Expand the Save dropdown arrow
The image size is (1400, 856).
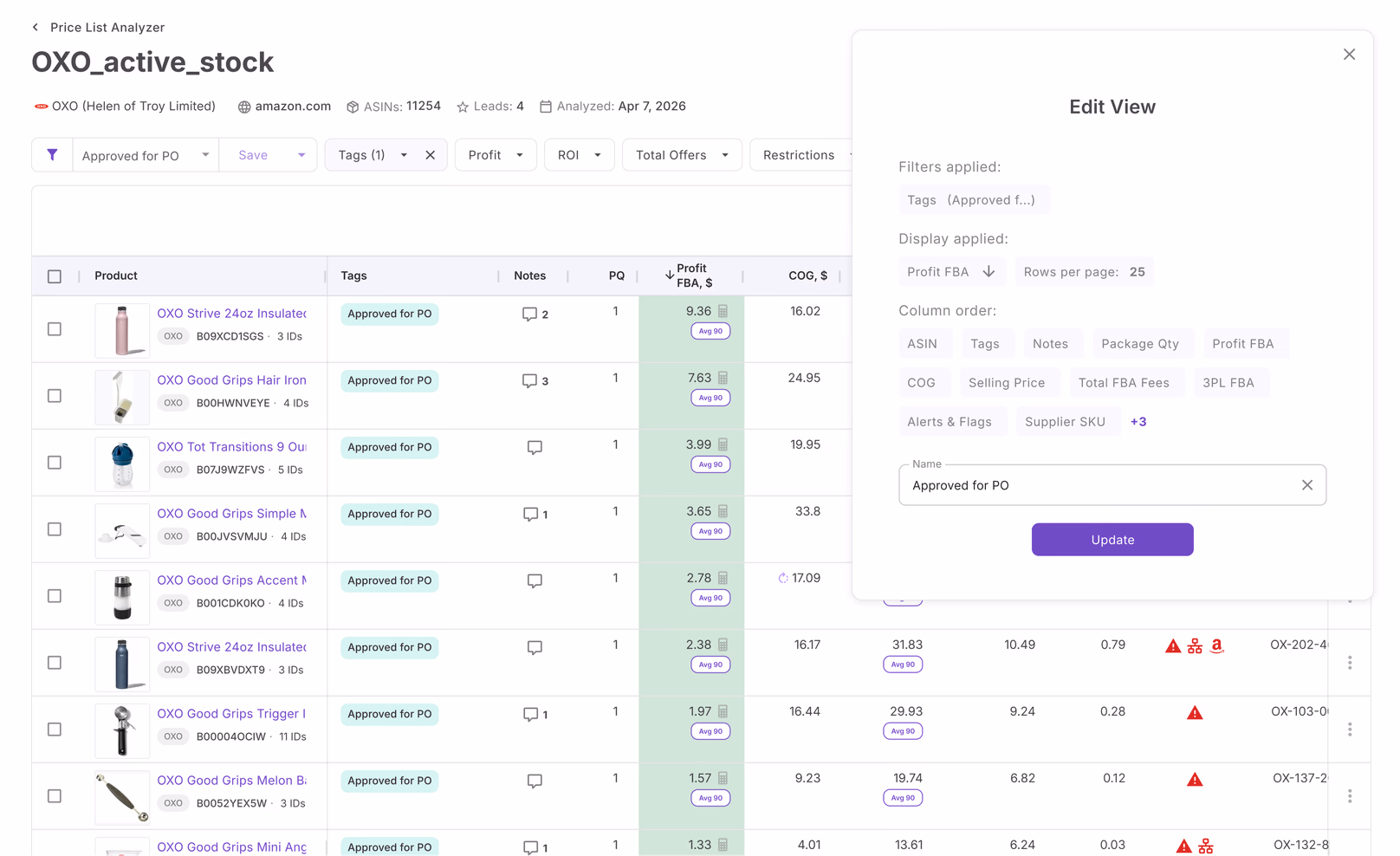coord(301,155)
